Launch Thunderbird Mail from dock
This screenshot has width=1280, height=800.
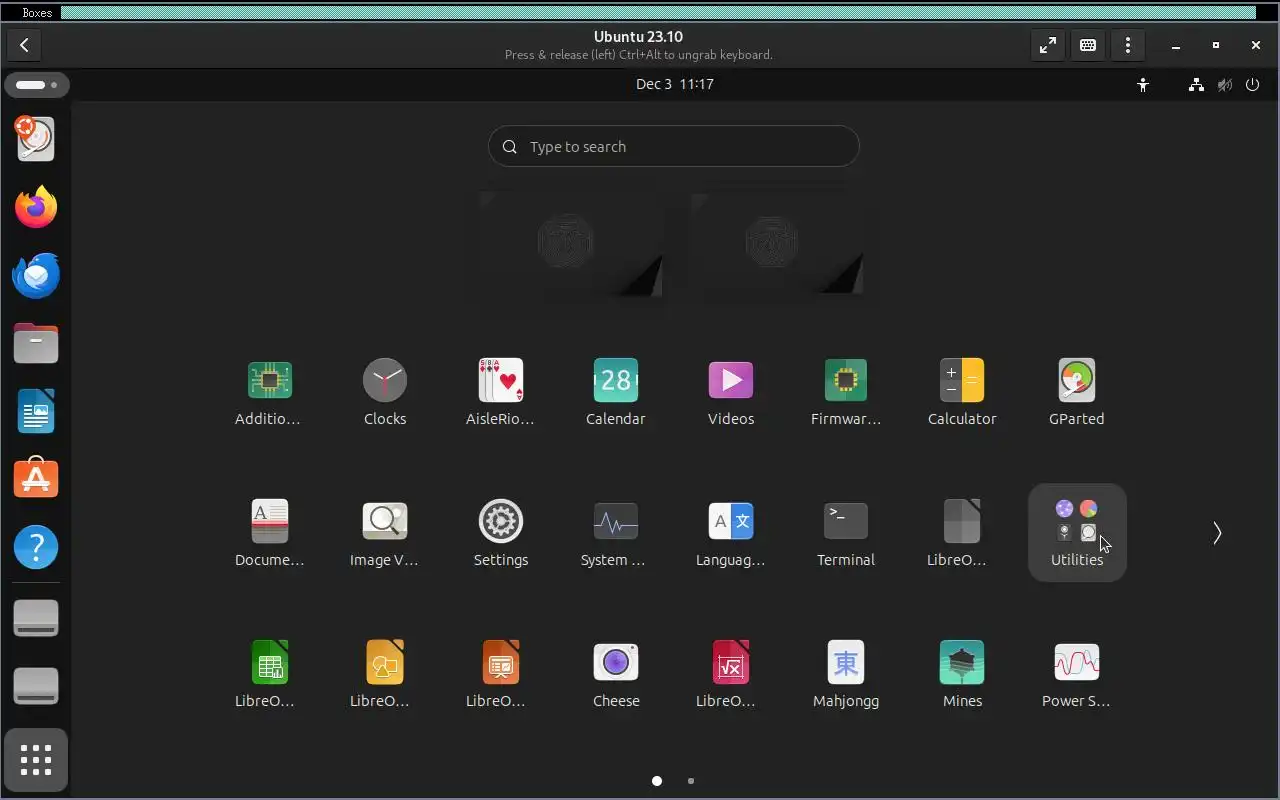click(36, 275)
